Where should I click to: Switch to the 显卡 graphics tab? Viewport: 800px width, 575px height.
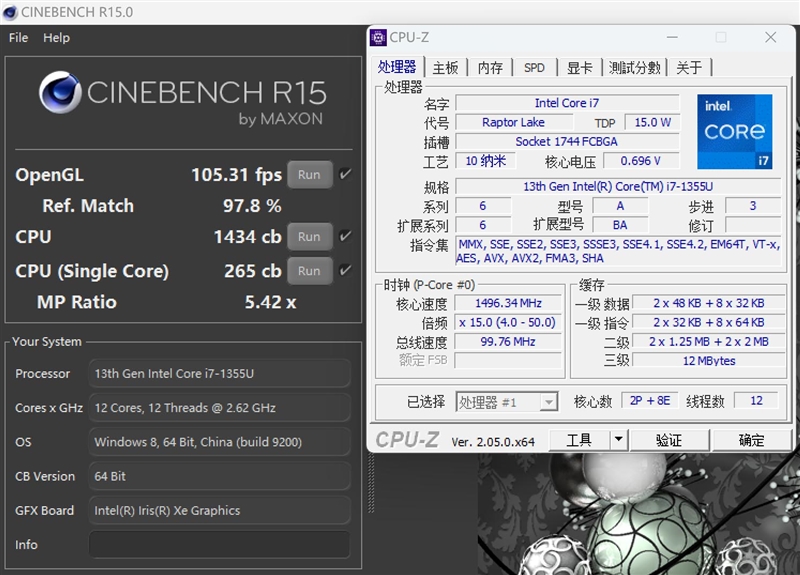[580, 67]
